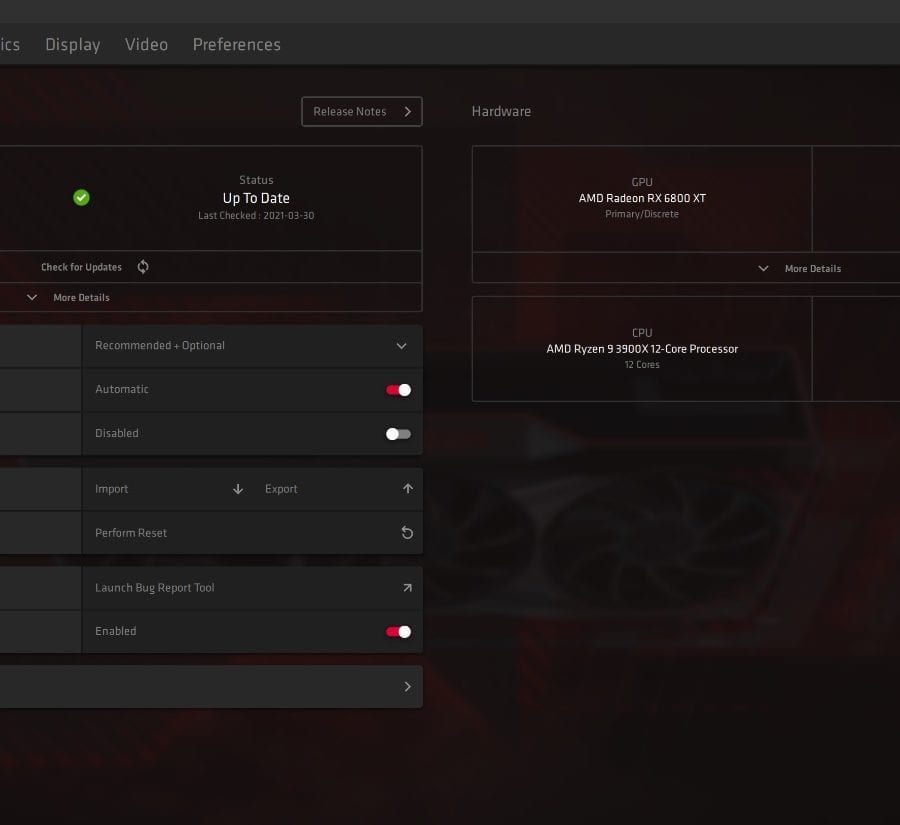The image size is (900, 825).
Task: Toggle the Automatic switch off
Action: tap(398, 390)
